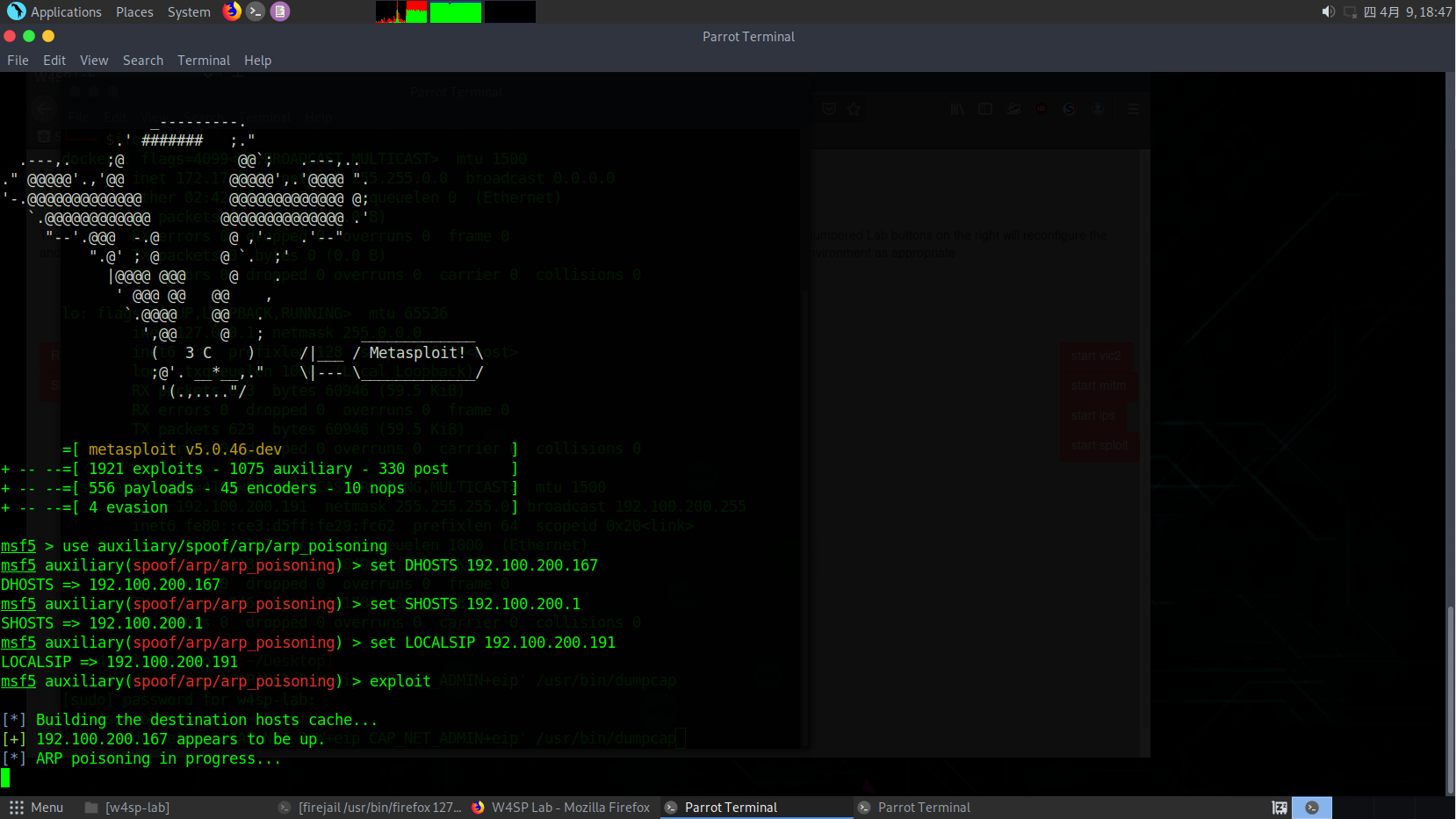Launch terminal from top panel icon

pos(256,11)
